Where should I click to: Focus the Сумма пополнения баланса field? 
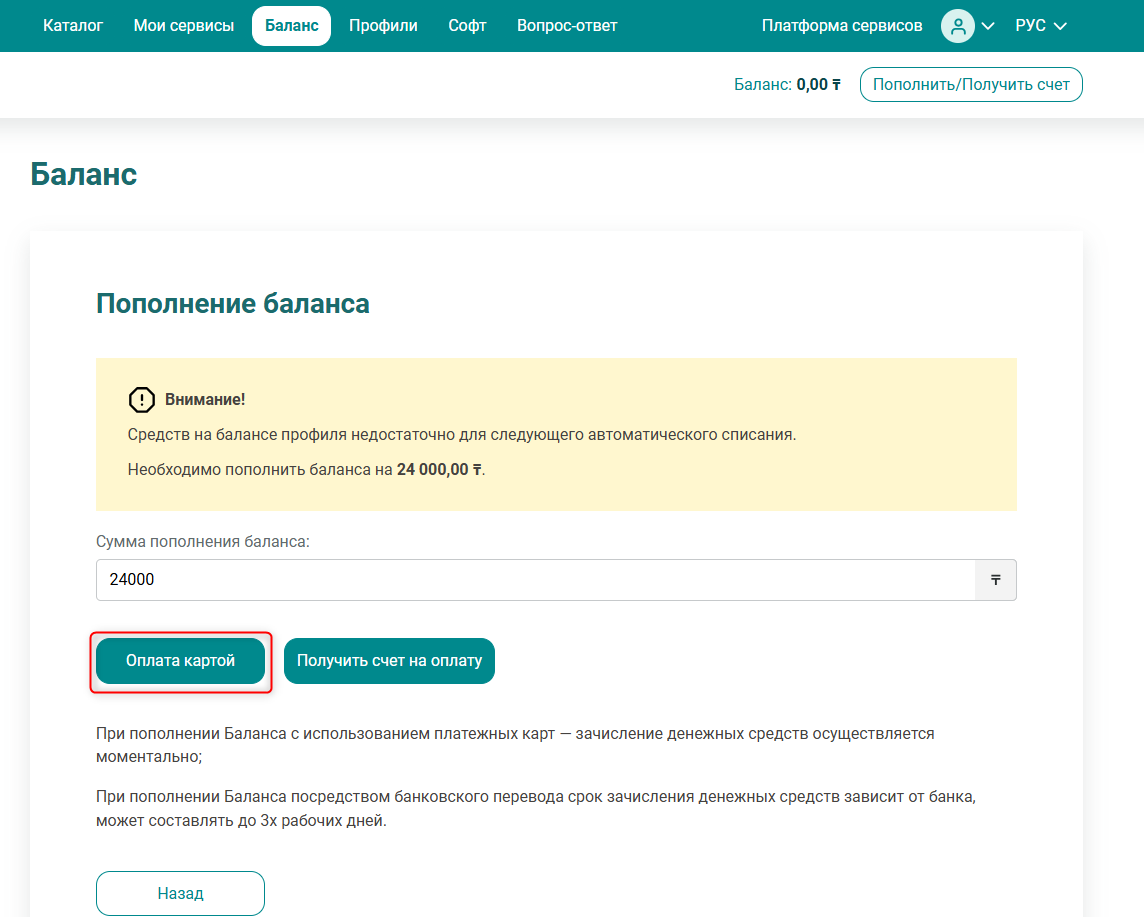tap(535, 580)
